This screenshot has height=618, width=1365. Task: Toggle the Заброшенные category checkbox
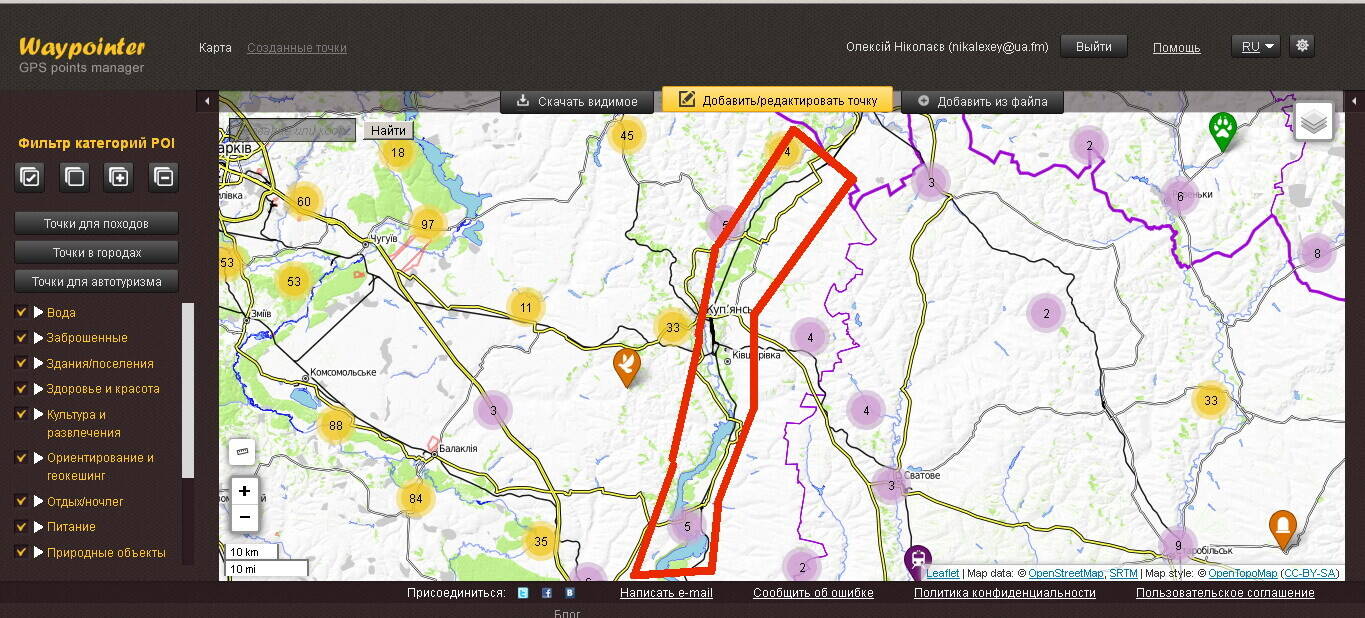click(21, 337)
